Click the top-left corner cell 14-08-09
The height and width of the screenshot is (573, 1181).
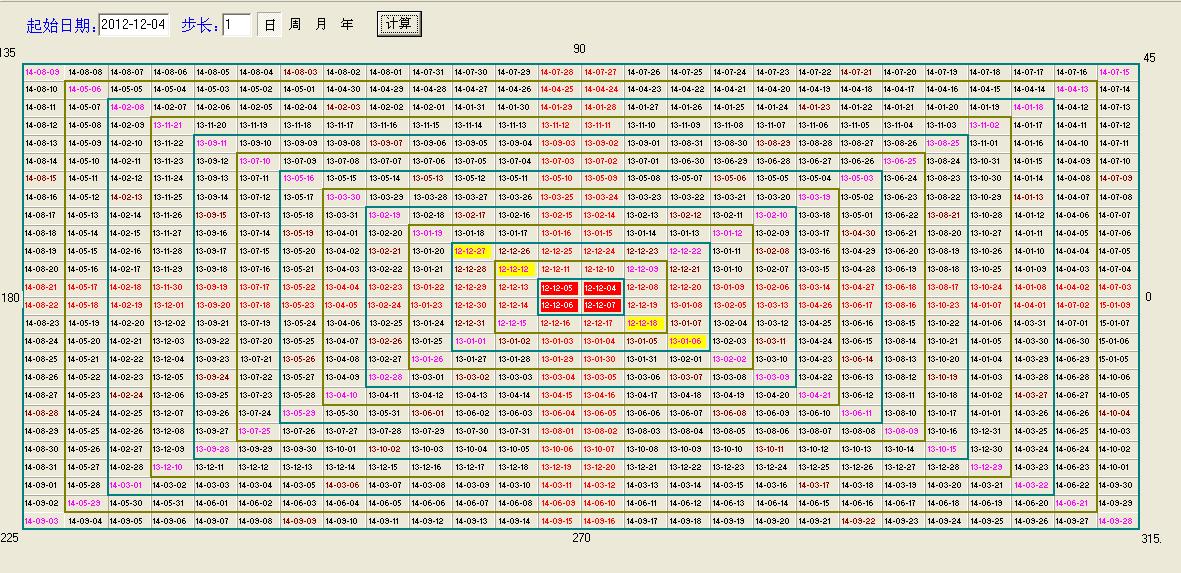41,72
